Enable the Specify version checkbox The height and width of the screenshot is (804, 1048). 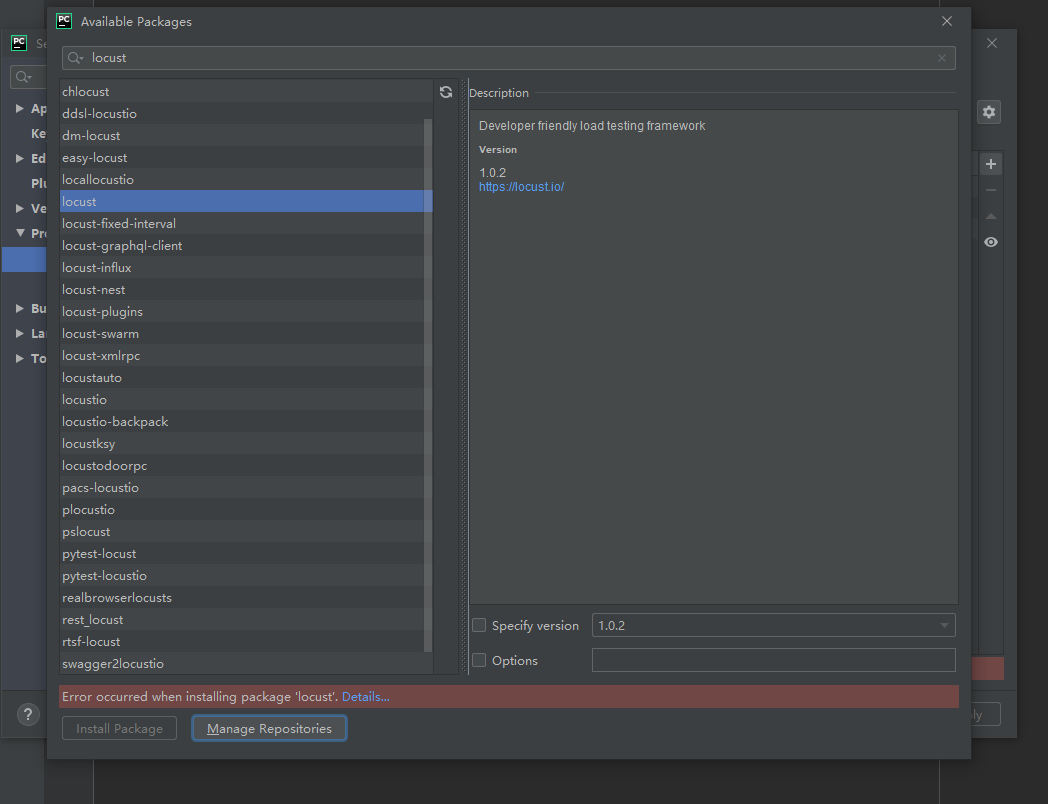pyautogui.click(x=479, y=626)
